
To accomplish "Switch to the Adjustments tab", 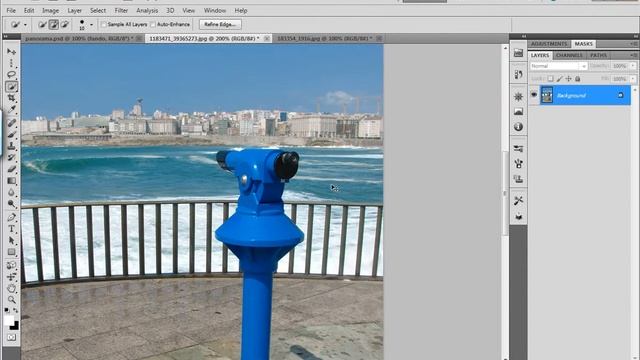I will [x=549, y=44].
